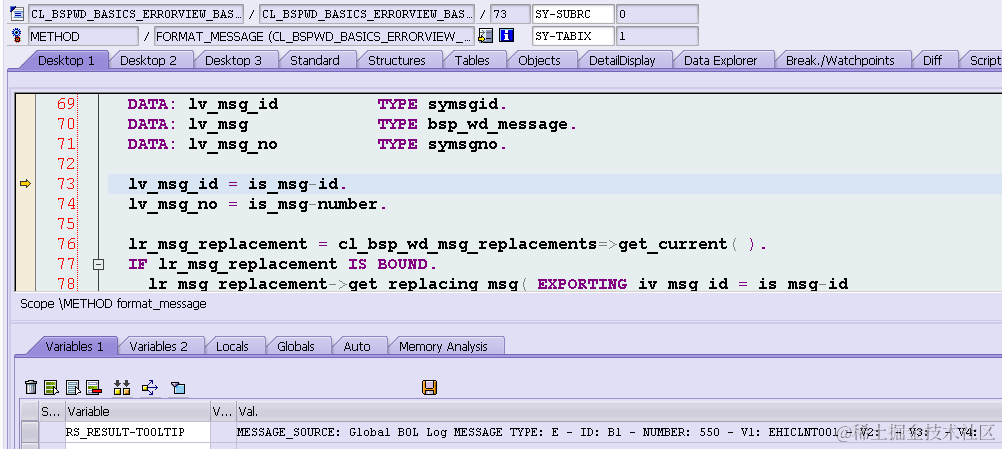Viewport: 1002px width, 449px height.
Task: Collapse the IF block at line 77
Action: [x=98, y=264]
